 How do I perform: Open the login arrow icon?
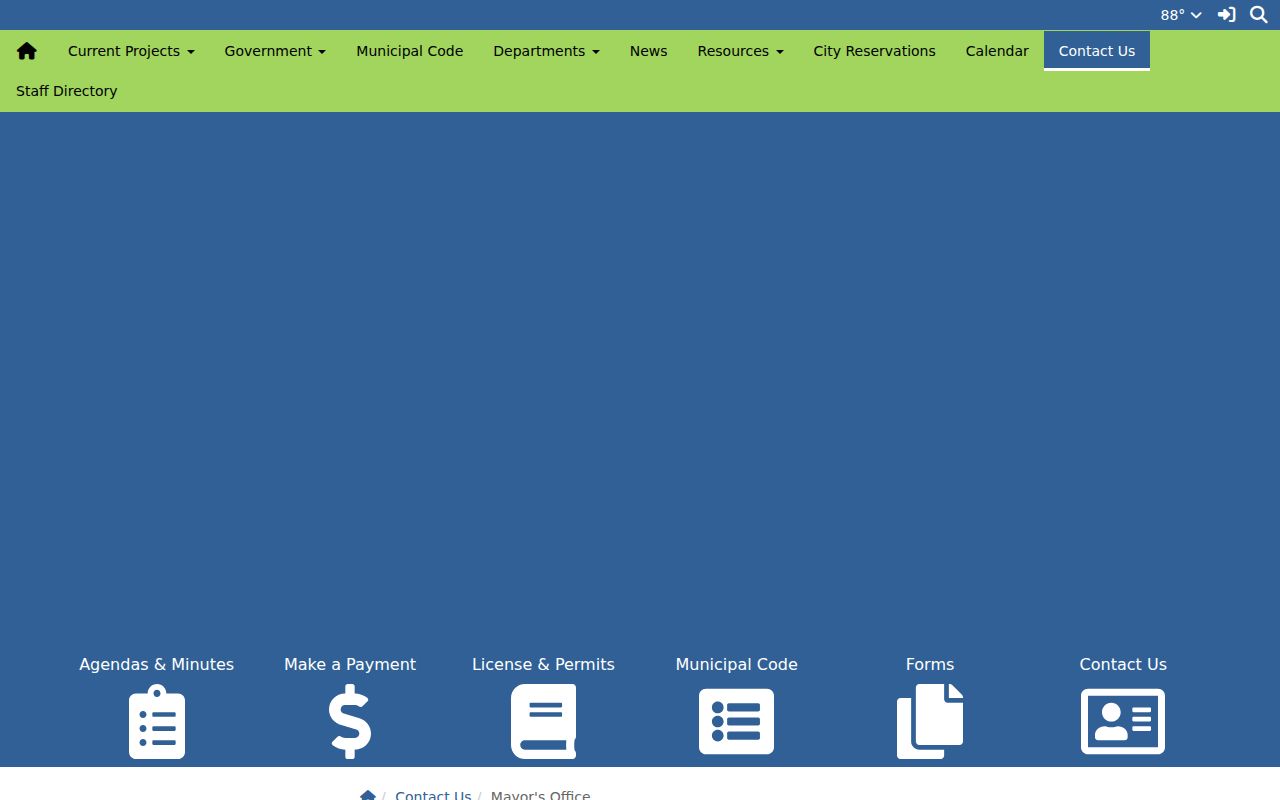1226,15
